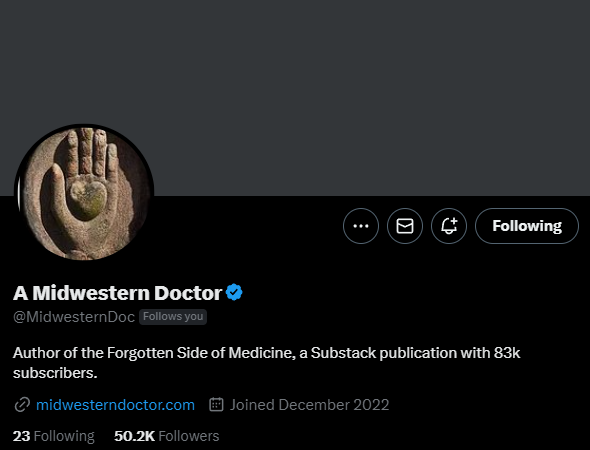Click the chain link icon beside website
The height and width of the screenshot is (450, 590).
(22, 405)
